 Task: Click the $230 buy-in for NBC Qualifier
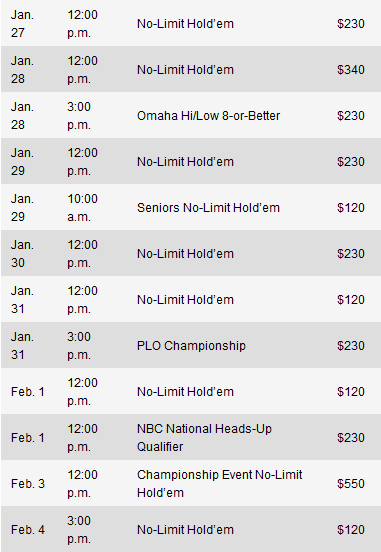[x=351, y=438]
